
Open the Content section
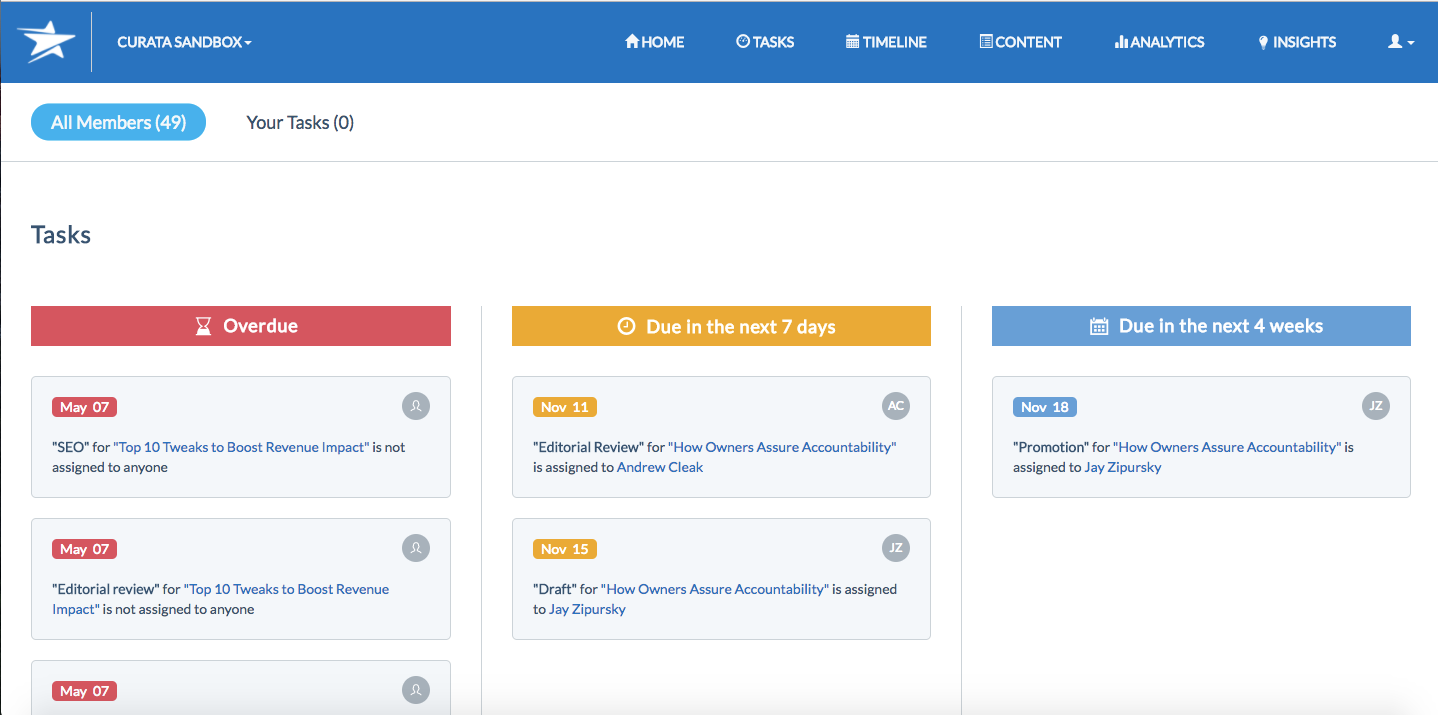pos(1020,42)
